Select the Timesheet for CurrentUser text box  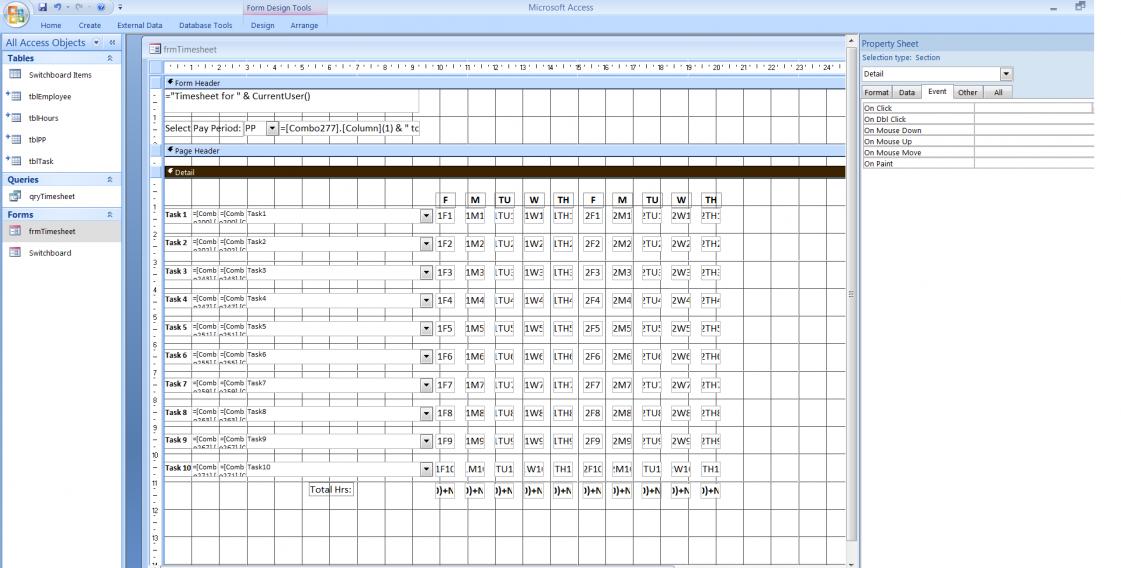[292, 101]
